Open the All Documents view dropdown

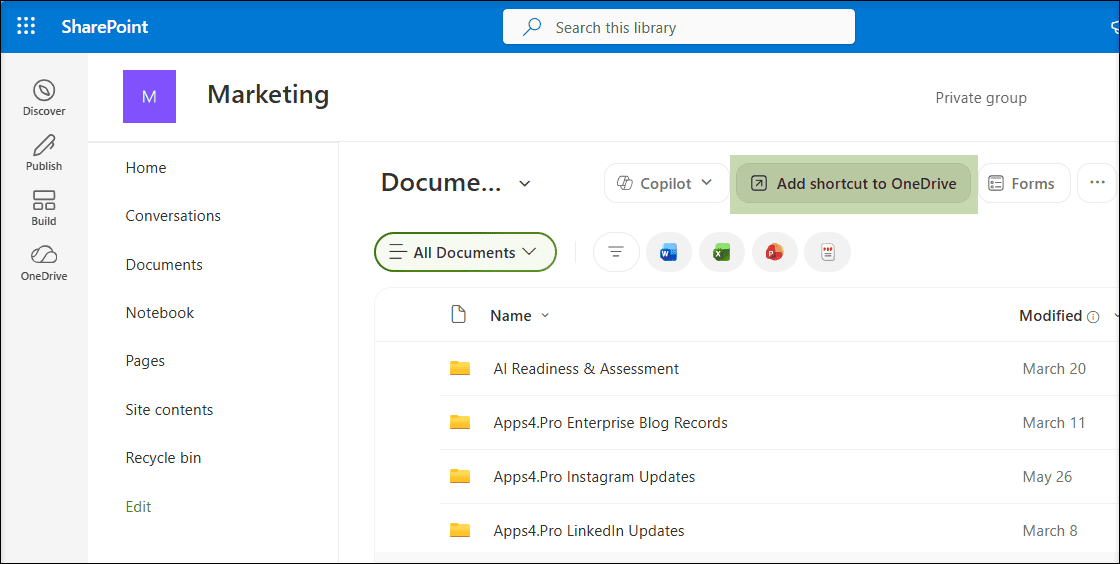[465, 252]
